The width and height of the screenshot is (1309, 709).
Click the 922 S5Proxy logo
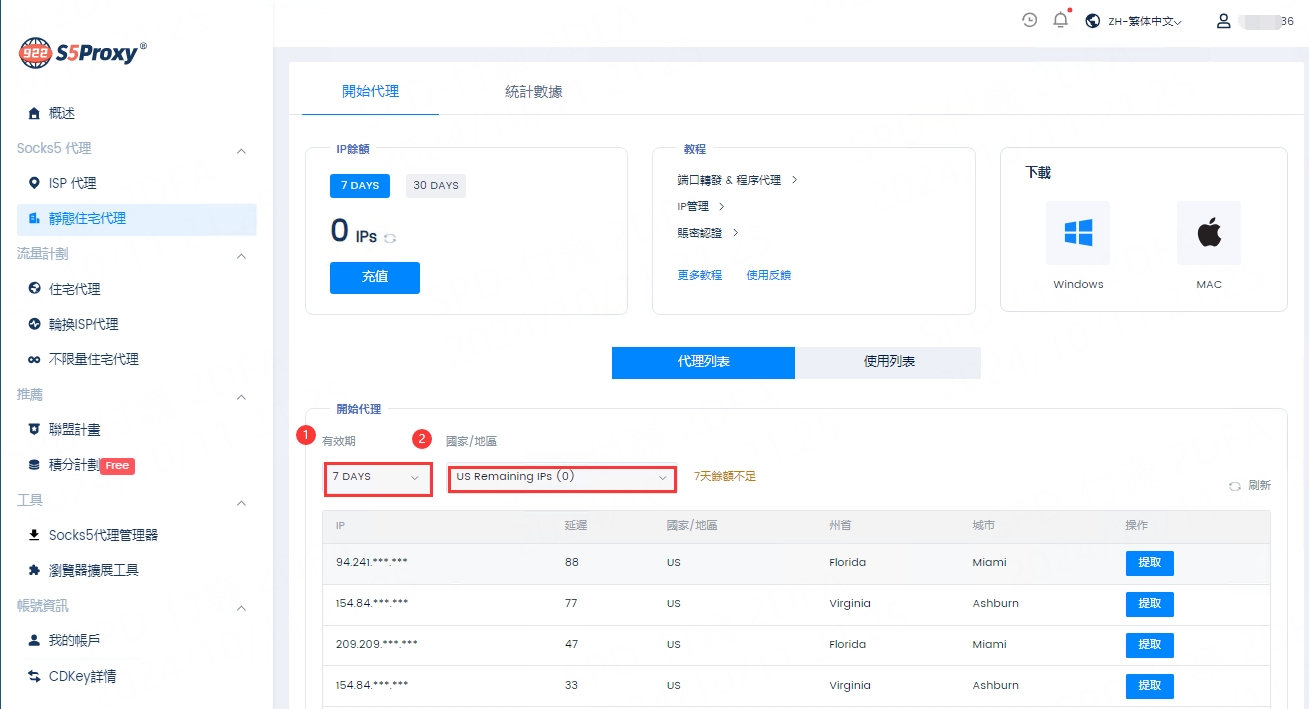click(x=83, y=52)
